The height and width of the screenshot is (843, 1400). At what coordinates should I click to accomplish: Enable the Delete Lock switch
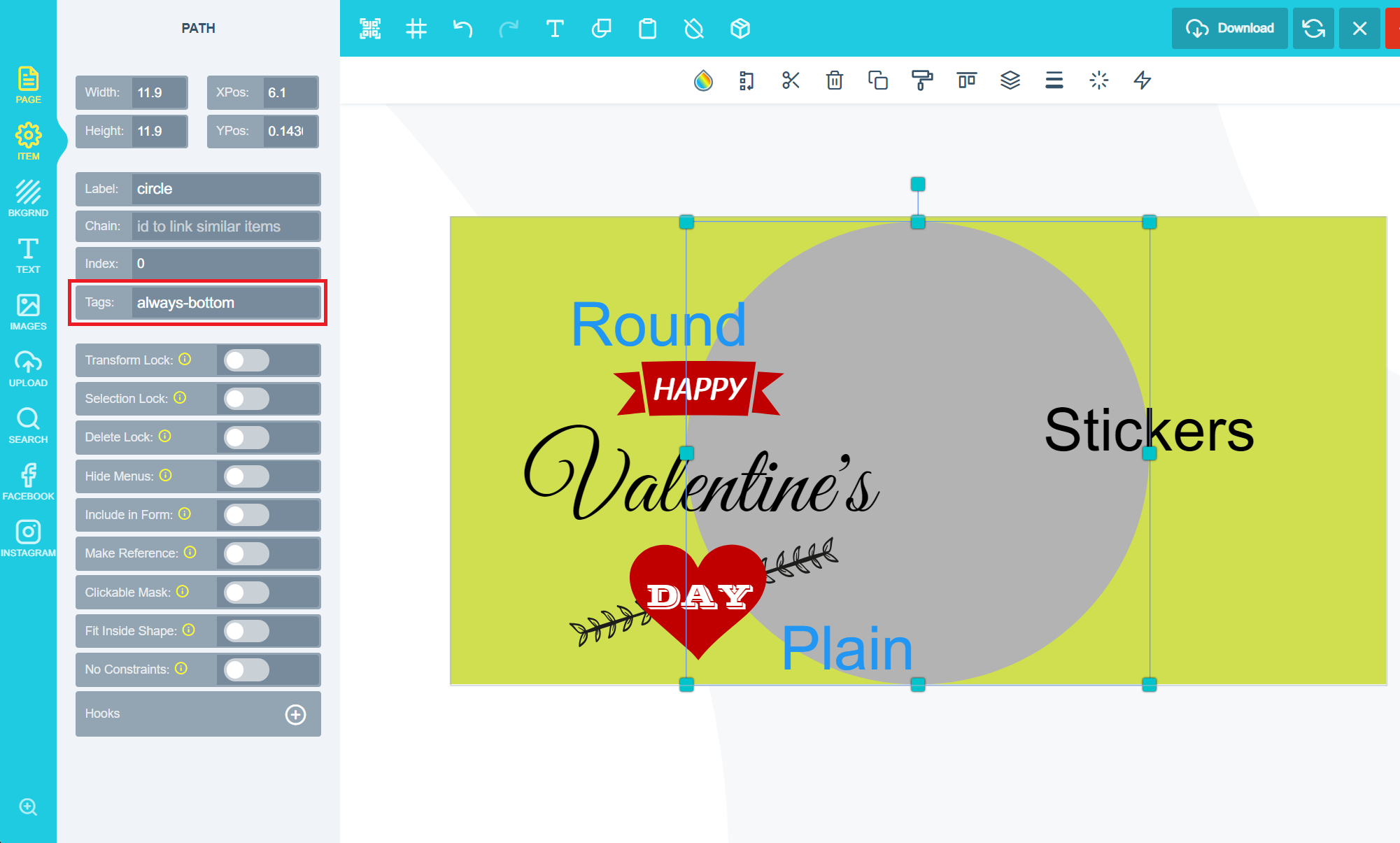pyautogui.click(x=246, y=437)
